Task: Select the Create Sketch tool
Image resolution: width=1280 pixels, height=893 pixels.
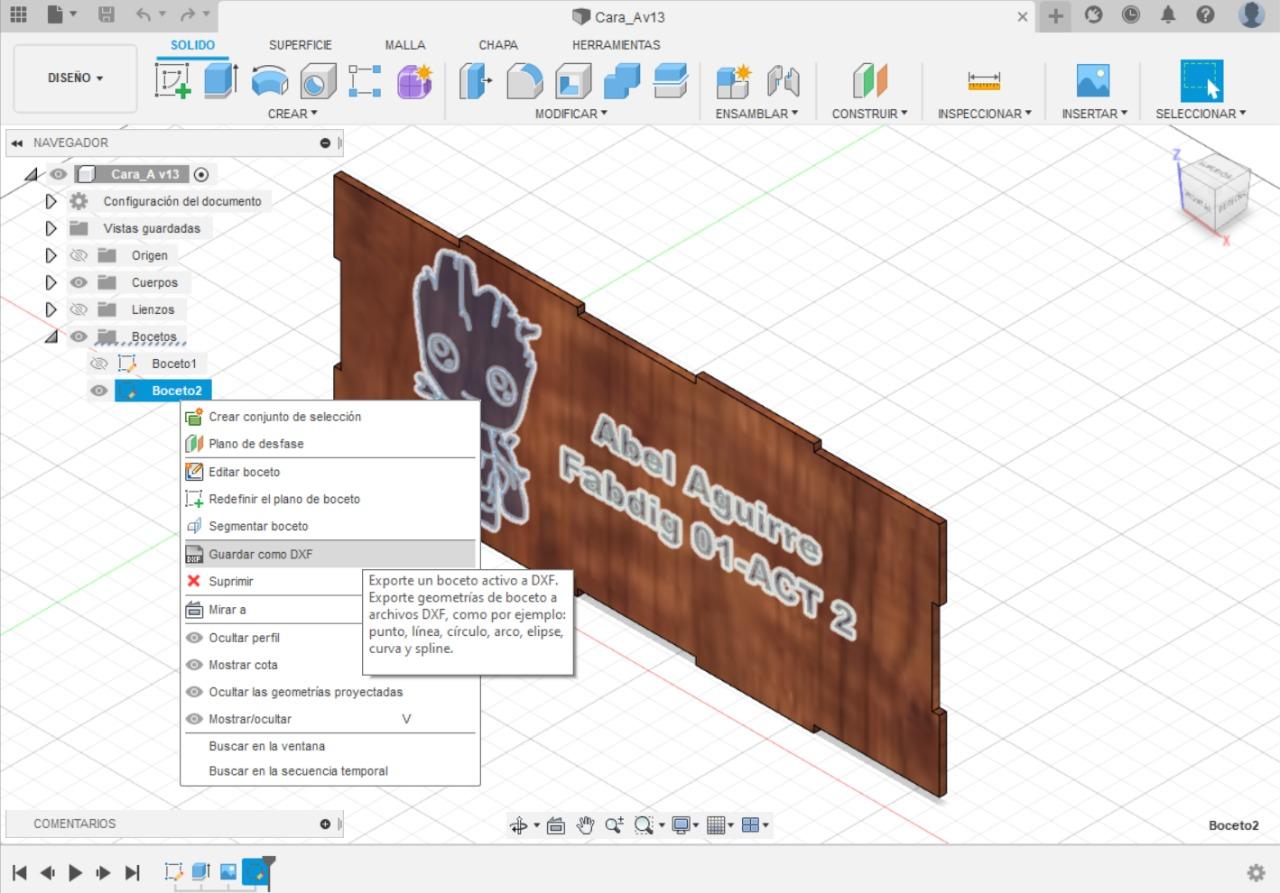Action: coord(173,81)
